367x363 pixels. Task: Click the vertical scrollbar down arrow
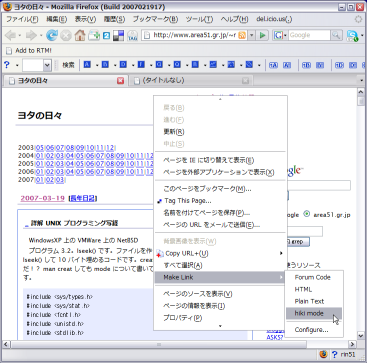pyautogui.click(x=361, y=336)
